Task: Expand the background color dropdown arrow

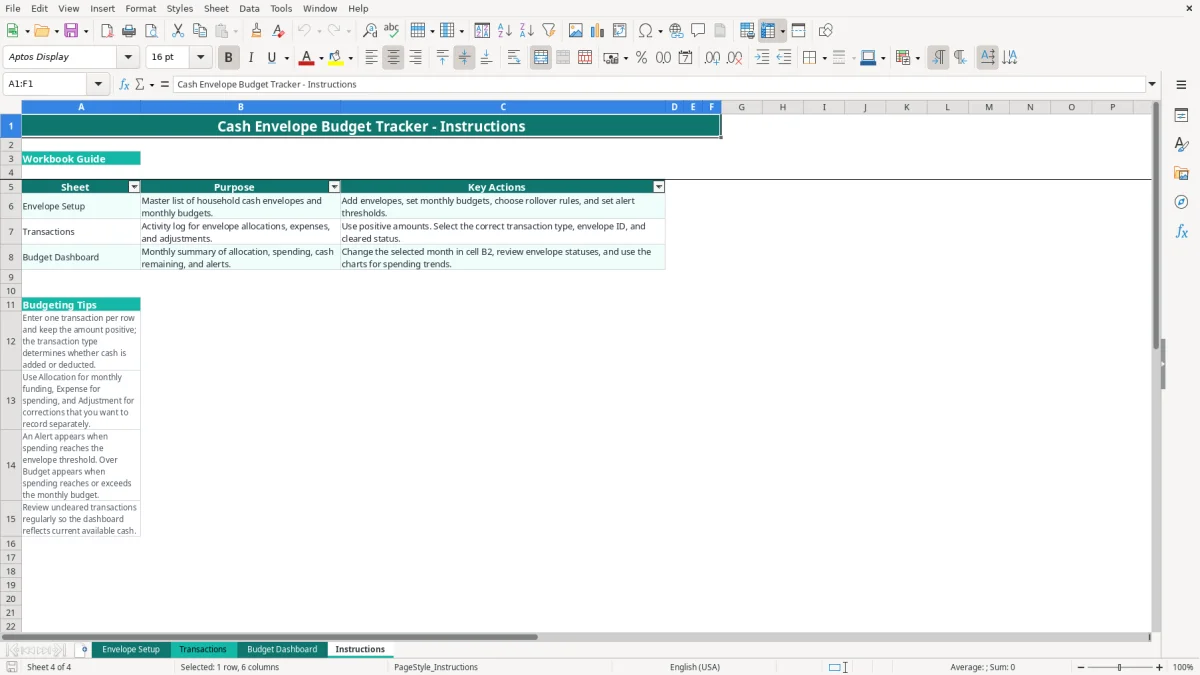Action: click(x=350, y=58)
